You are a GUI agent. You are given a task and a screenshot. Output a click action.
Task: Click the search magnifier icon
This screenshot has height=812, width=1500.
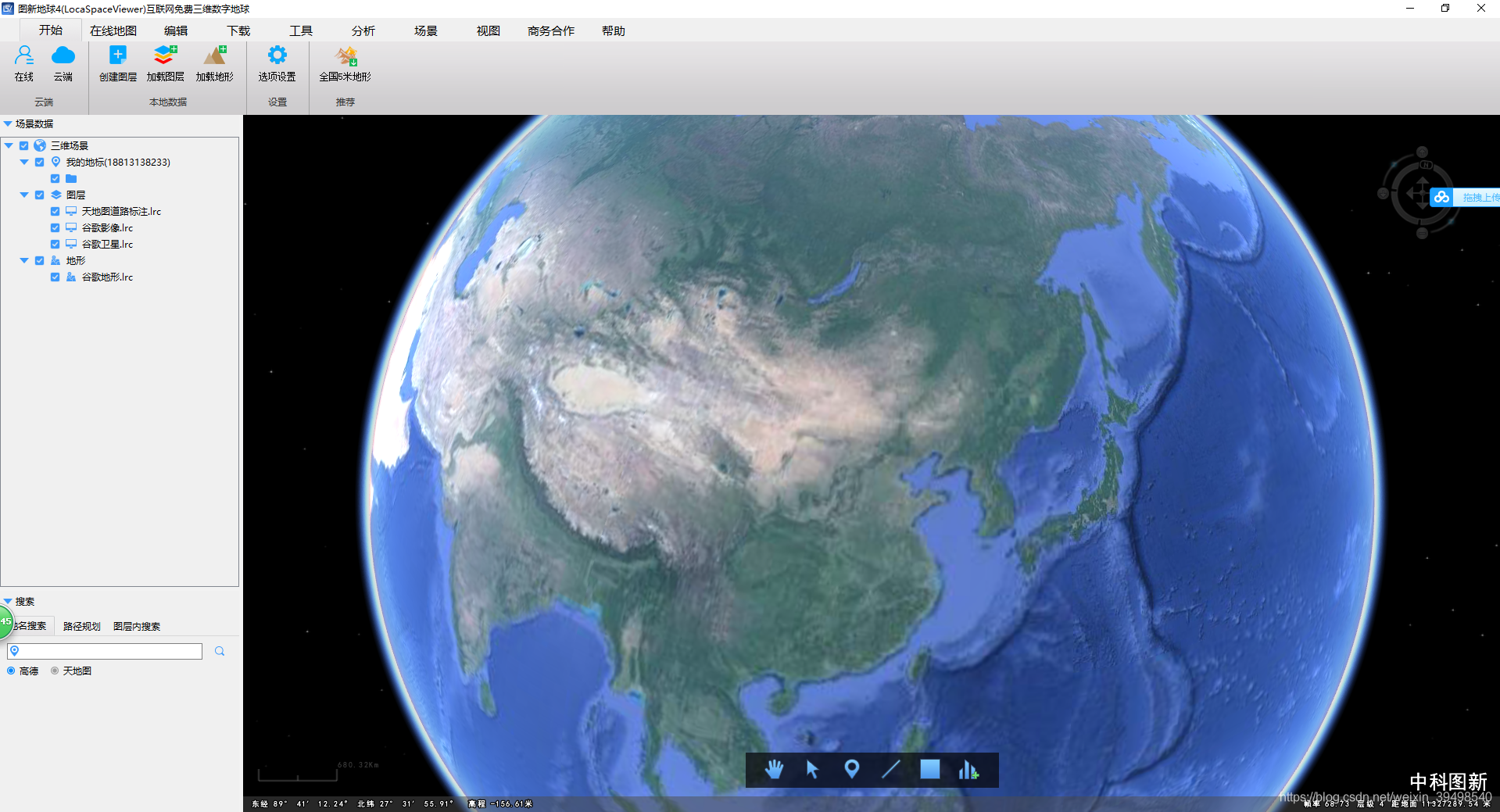click(x=220, y=651)
